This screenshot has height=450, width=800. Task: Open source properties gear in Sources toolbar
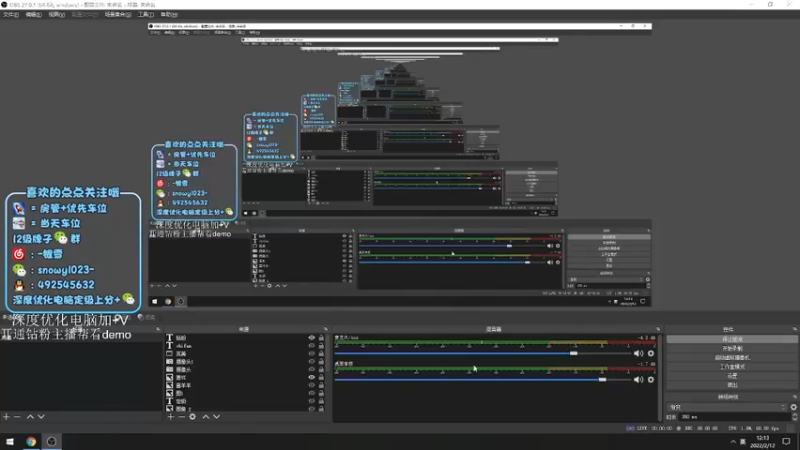coord(192,417)
